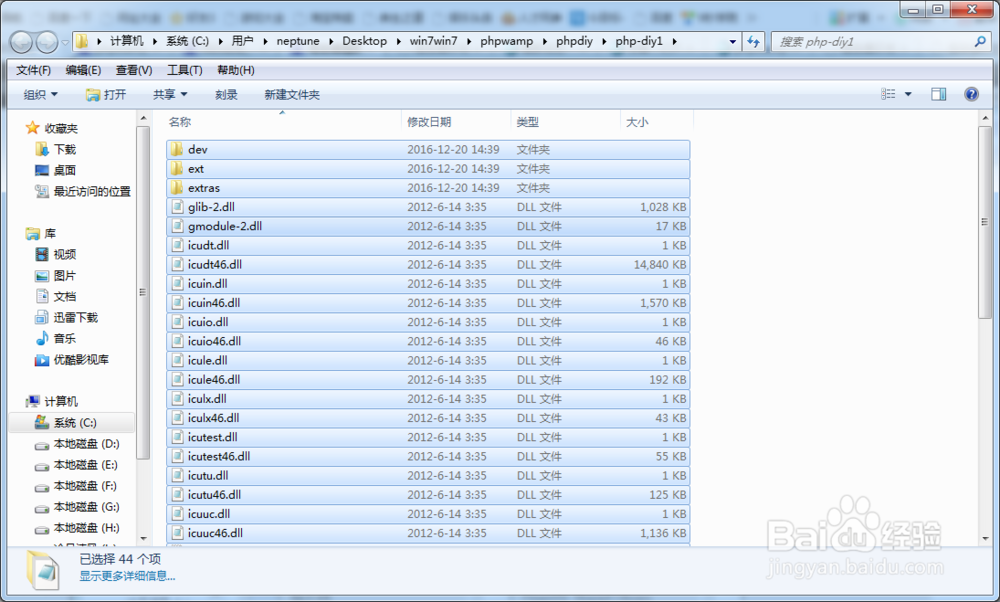Screen dimensions: 1000x602
Task: Expand the arrow after Desktop in path
Action: [x=399, y=41]
